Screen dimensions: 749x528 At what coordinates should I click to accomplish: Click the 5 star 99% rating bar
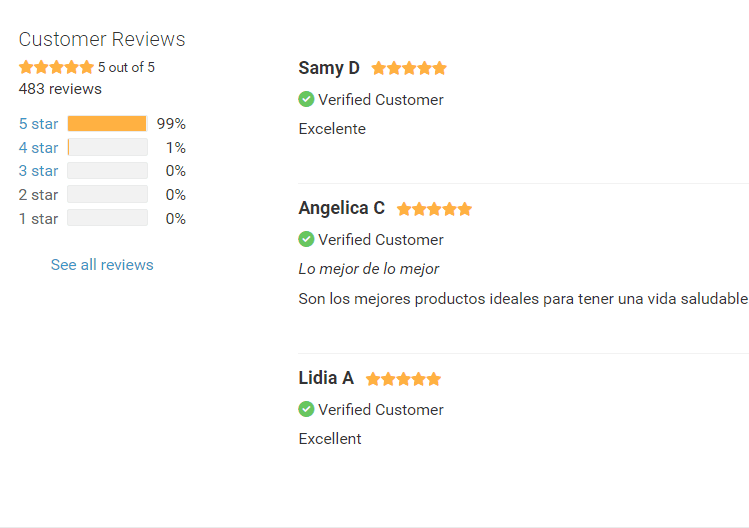(107, 123)
